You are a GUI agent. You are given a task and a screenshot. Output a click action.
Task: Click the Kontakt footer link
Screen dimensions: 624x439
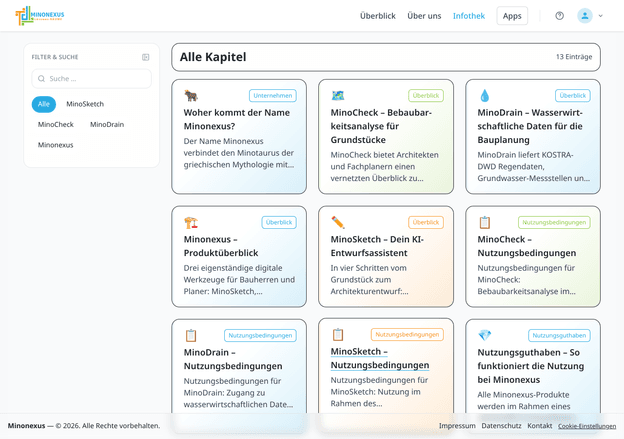(540, 426)
